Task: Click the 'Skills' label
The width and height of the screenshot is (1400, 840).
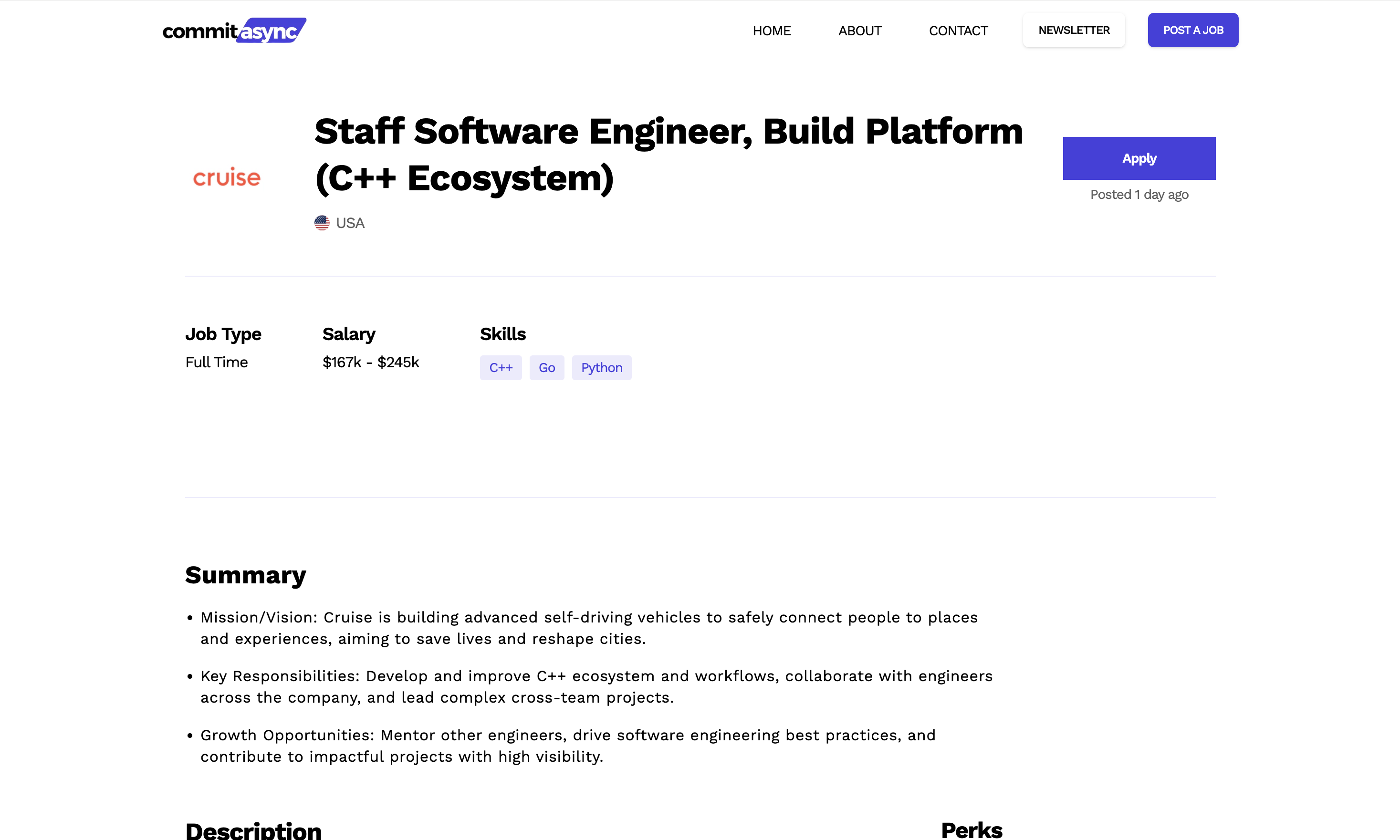Action: (x=503, y=334)
